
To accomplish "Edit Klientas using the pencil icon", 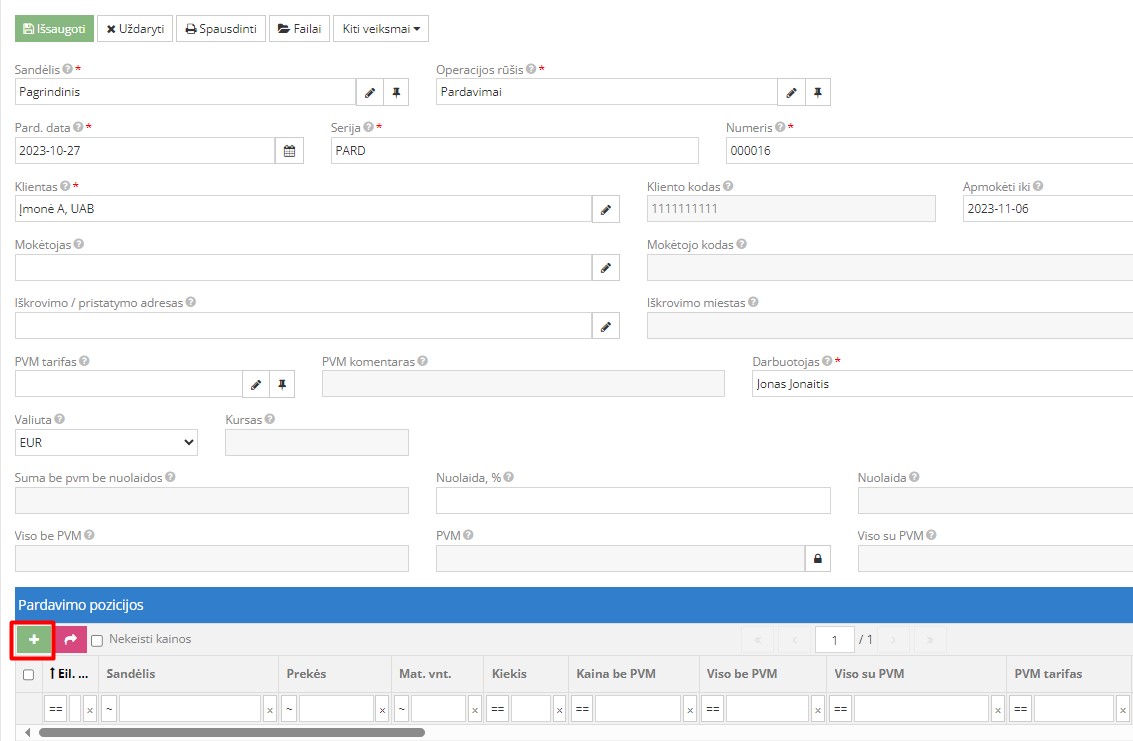I will coord(605,209).
